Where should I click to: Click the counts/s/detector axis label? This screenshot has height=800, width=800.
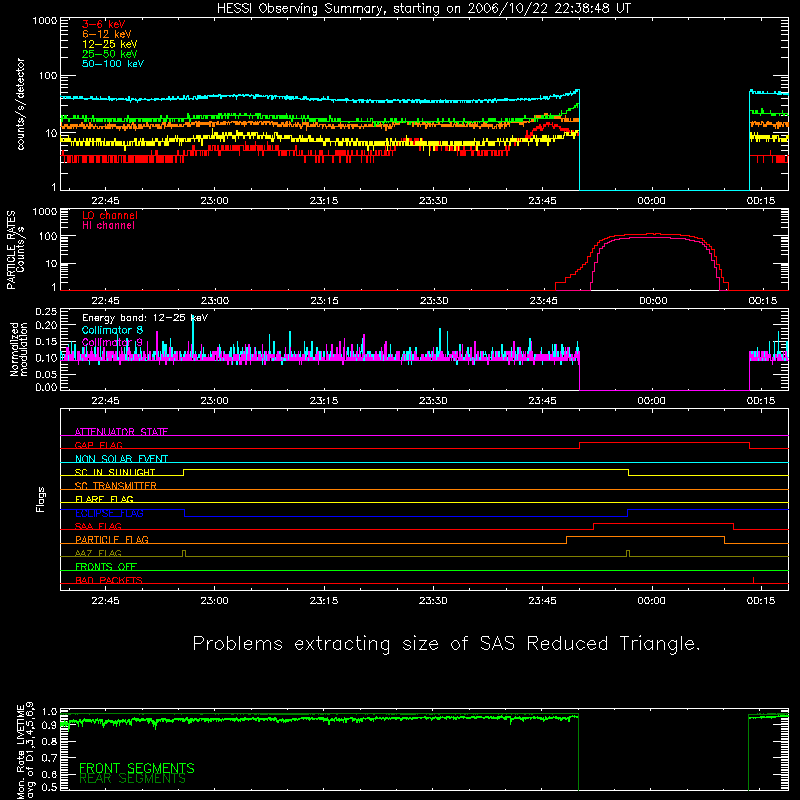(x=20, y=104)
